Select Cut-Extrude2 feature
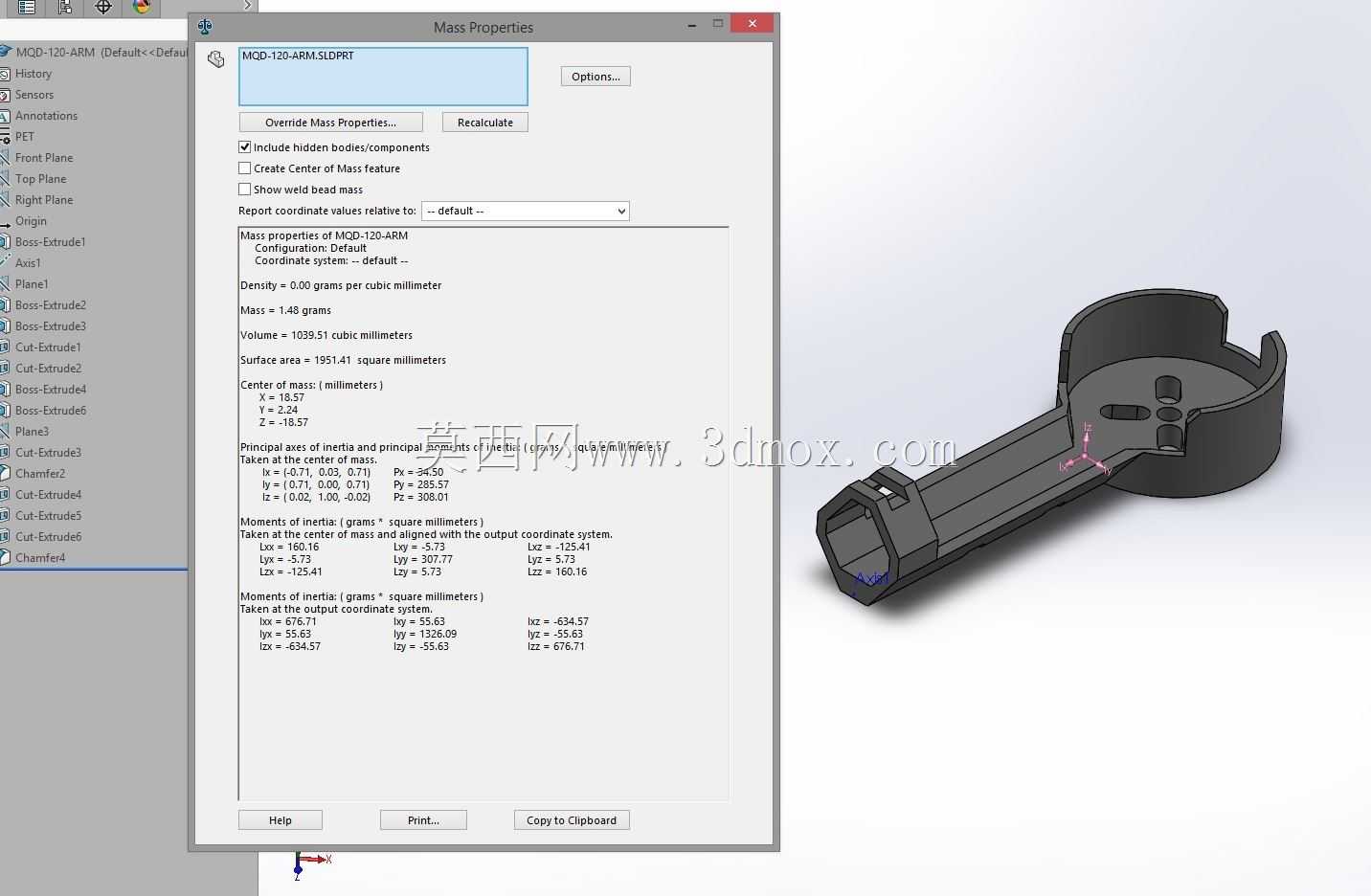This screenshot has height=896, width=1371. coord(48,369)
